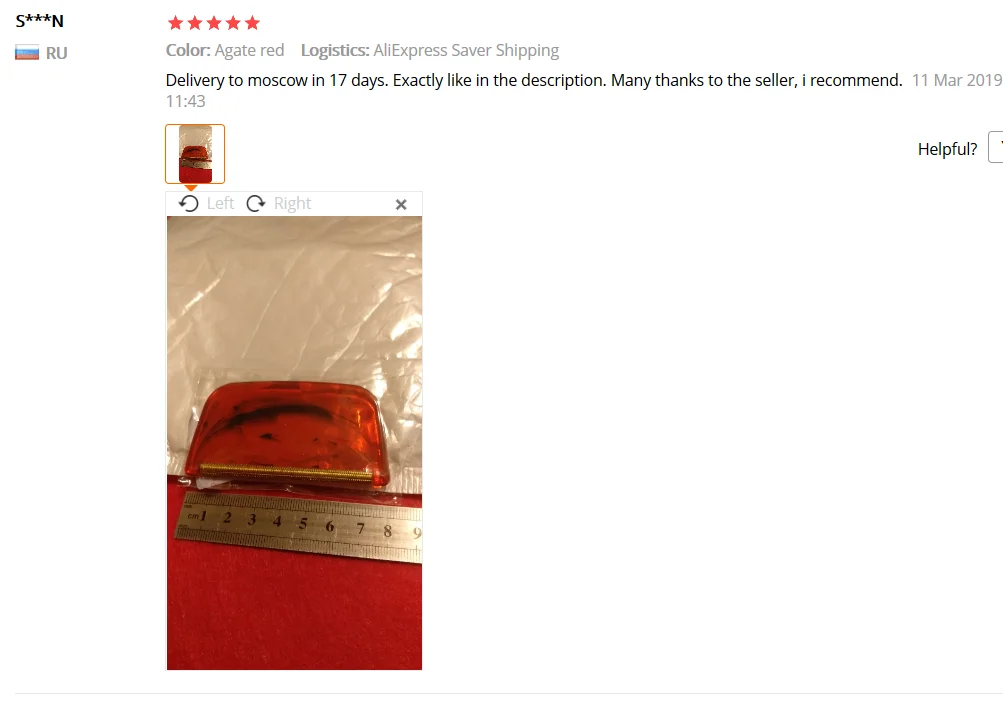
Task: Click the rotate Left arrow icon
Action: coord(189,203)
